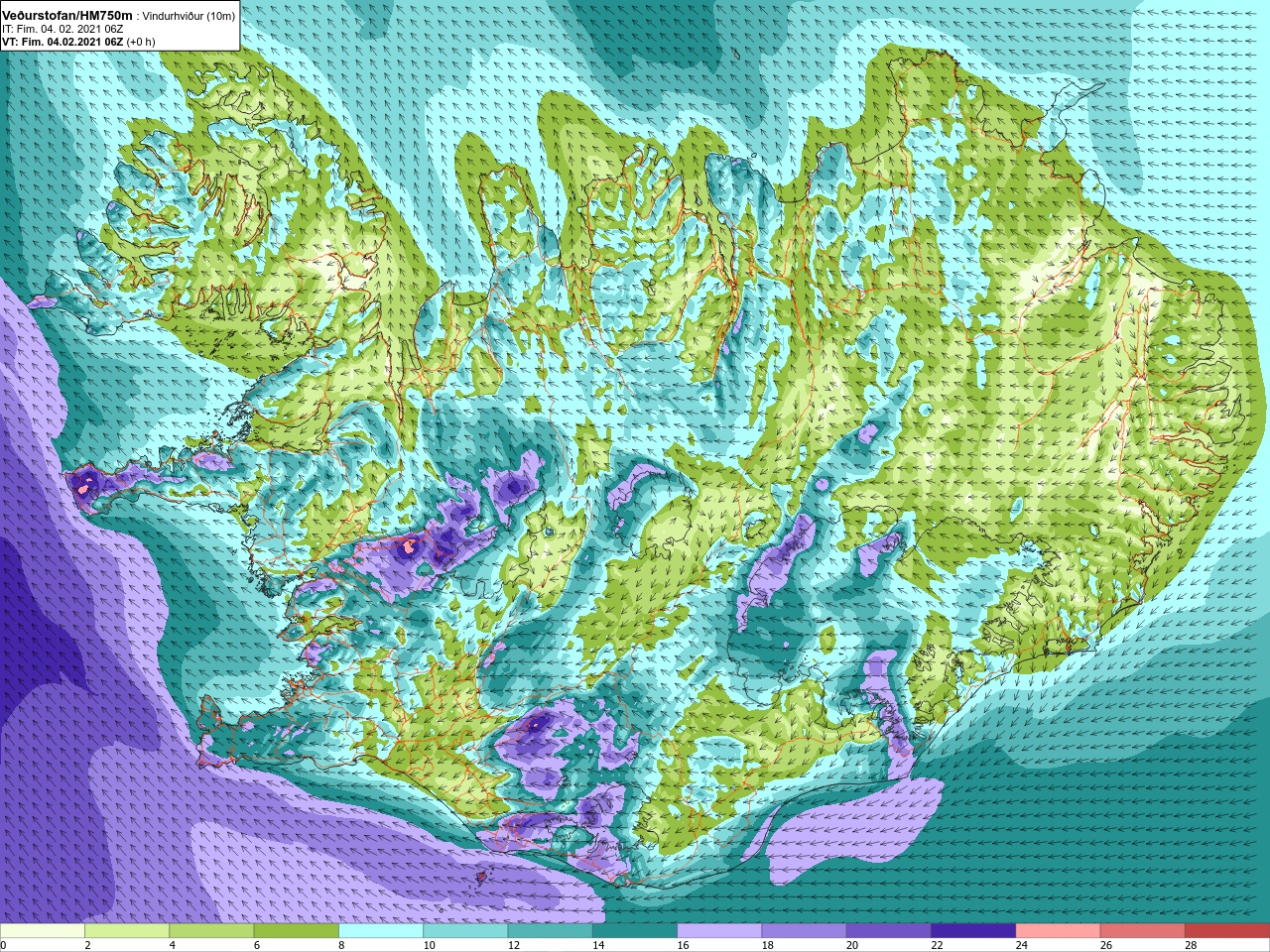Click the legend scale number 28
Image resolution: width=1270 pixels, height=952 pixels.
[x=1191, y=946]
